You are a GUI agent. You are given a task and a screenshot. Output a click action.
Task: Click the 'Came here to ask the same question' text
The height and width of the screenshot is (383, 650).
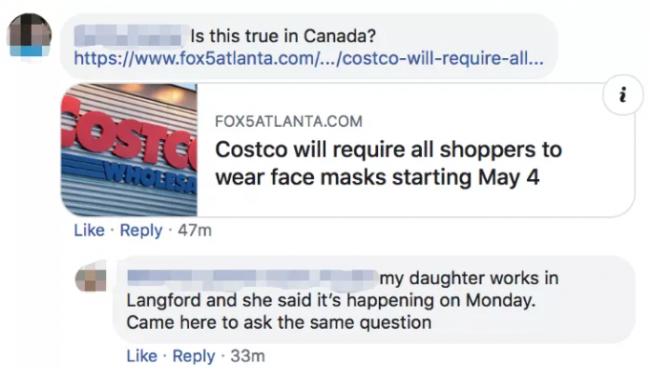coord(279,322)
